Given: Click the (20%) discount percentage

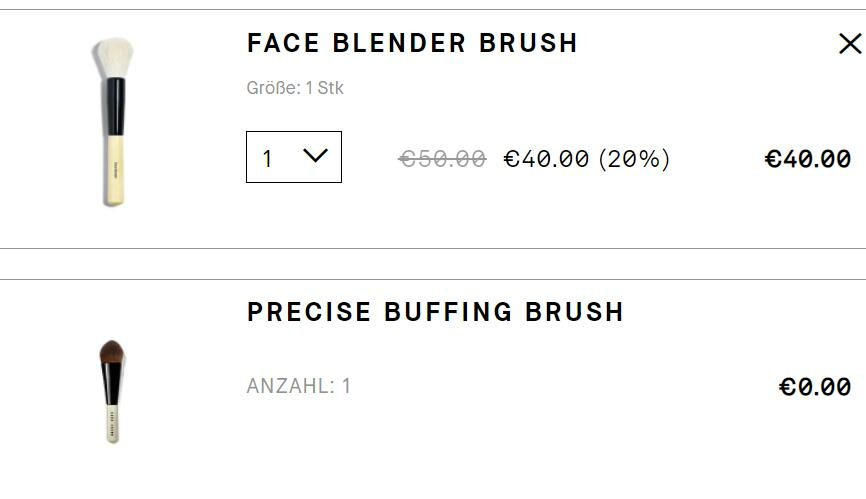Looking at the screenshot, I should coord(635,159).
